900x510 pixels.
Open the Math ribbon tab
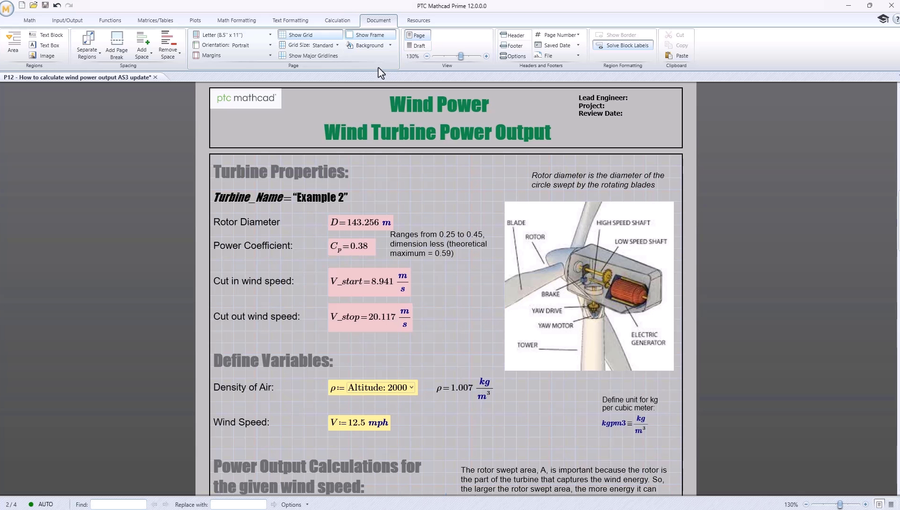pyautogui.click(x=29, y=20)
